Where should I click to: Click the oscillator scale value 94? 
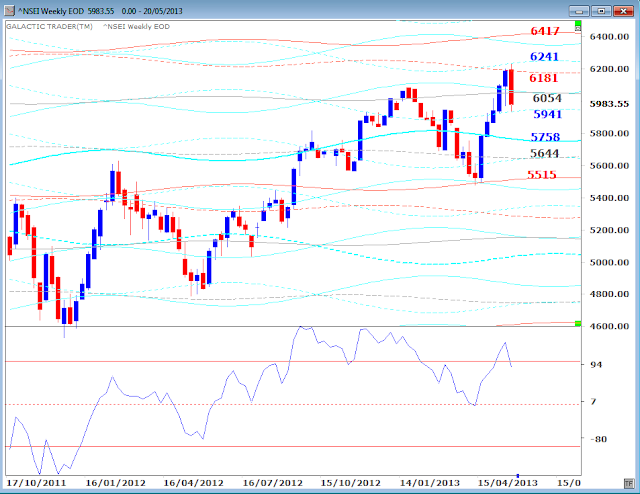[x=596, y=364]
